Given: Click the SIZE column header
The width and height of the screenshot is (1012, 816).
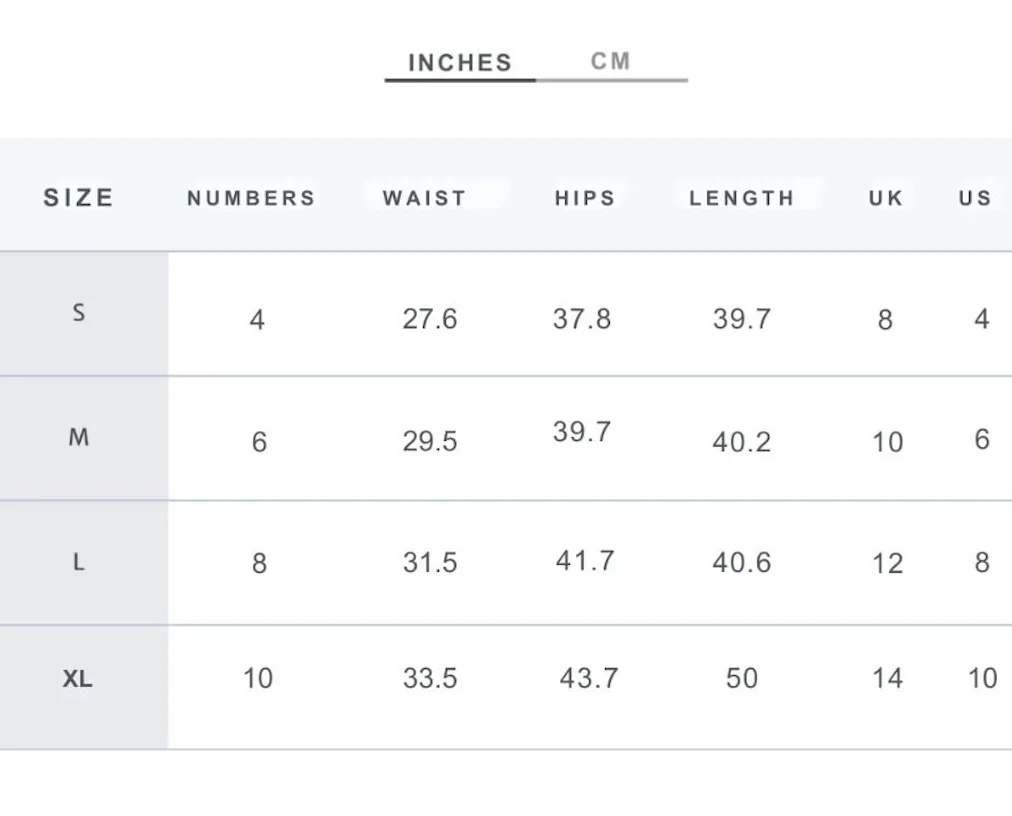Looking at the screenshot, I should (79, 198).
